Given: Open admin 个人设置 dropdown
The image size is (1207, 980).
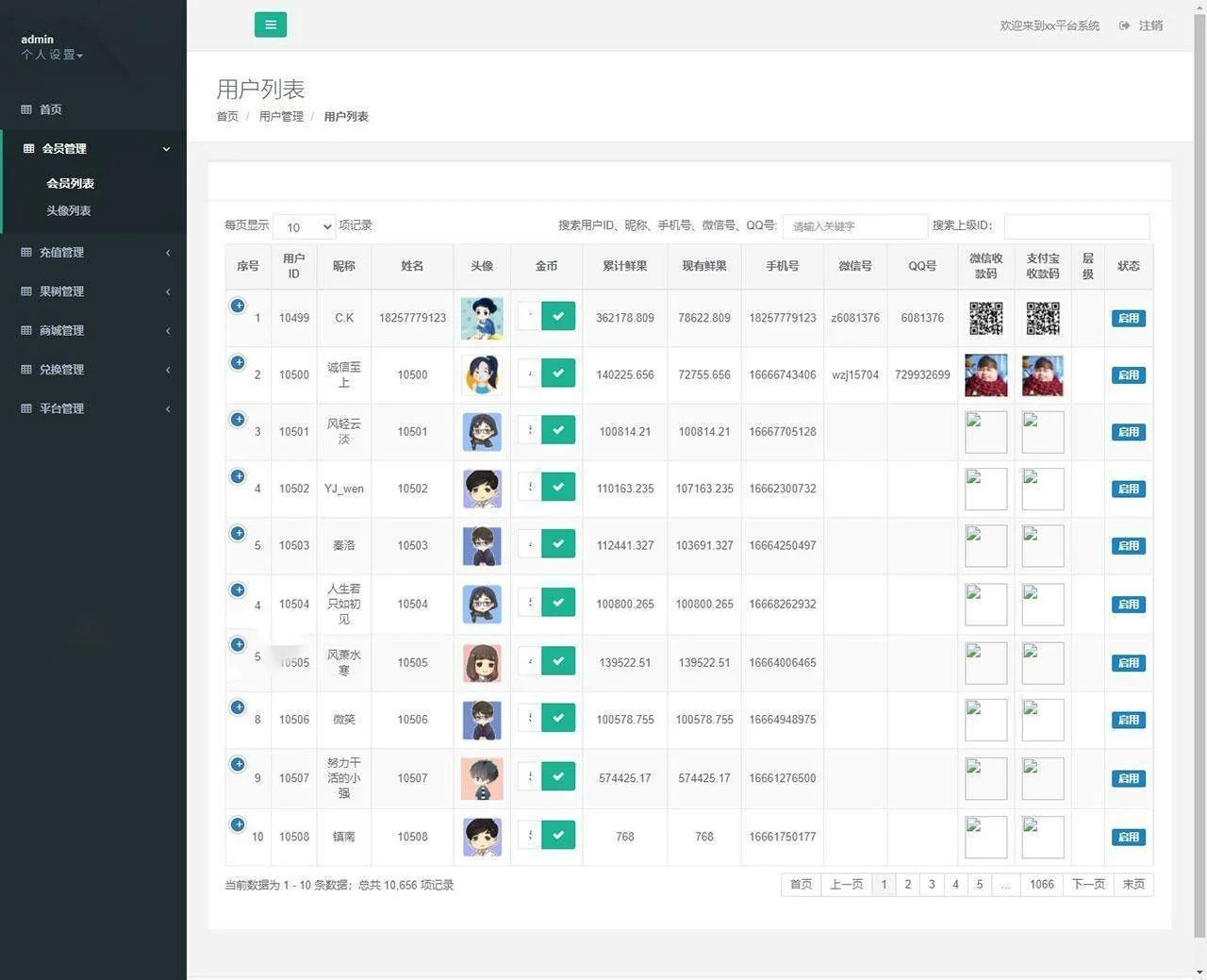Looking at the screenshot, I should click(53, 55).
